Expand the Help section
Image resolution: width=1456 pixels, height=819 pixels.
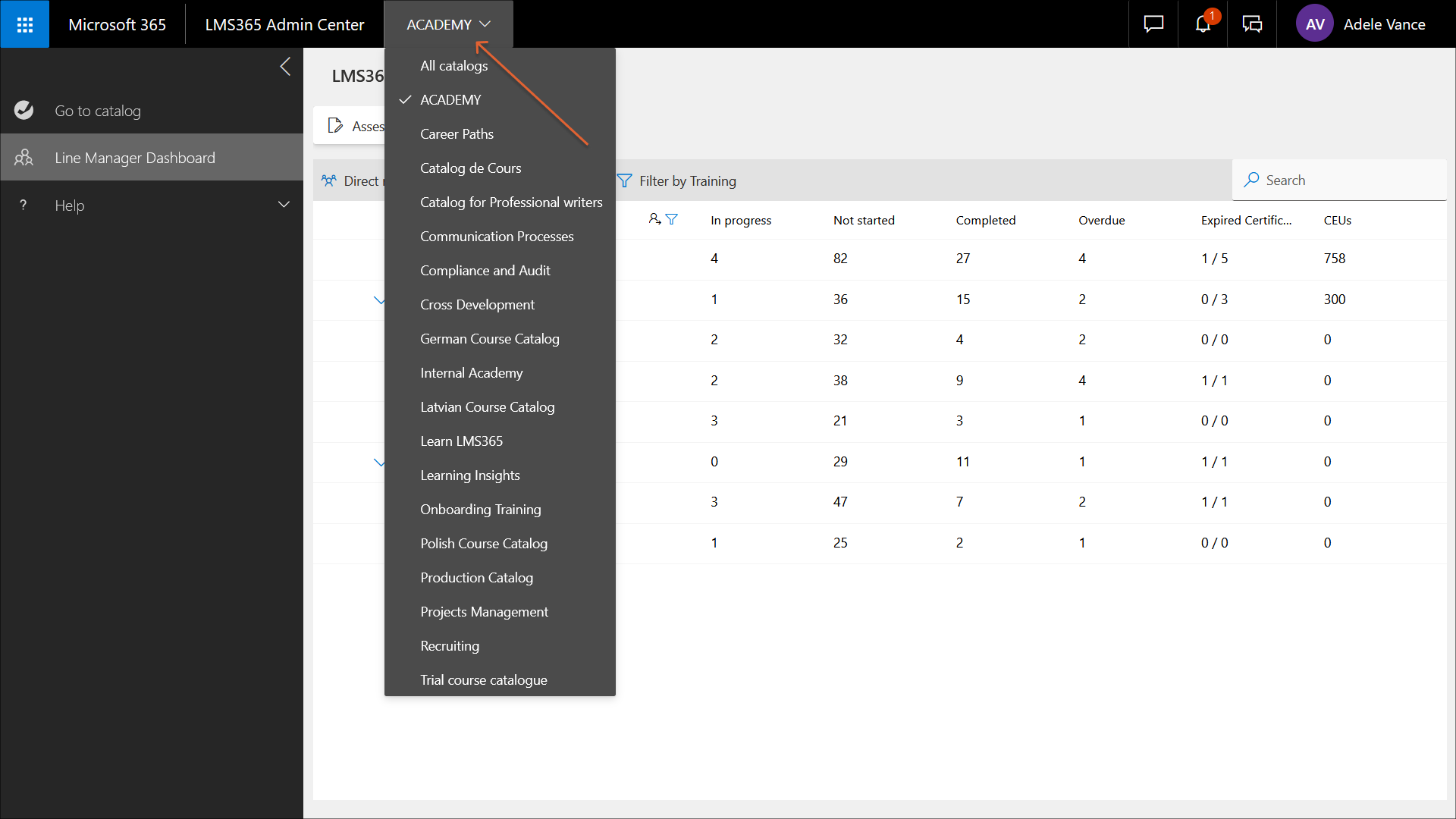[x=284, y=205]
